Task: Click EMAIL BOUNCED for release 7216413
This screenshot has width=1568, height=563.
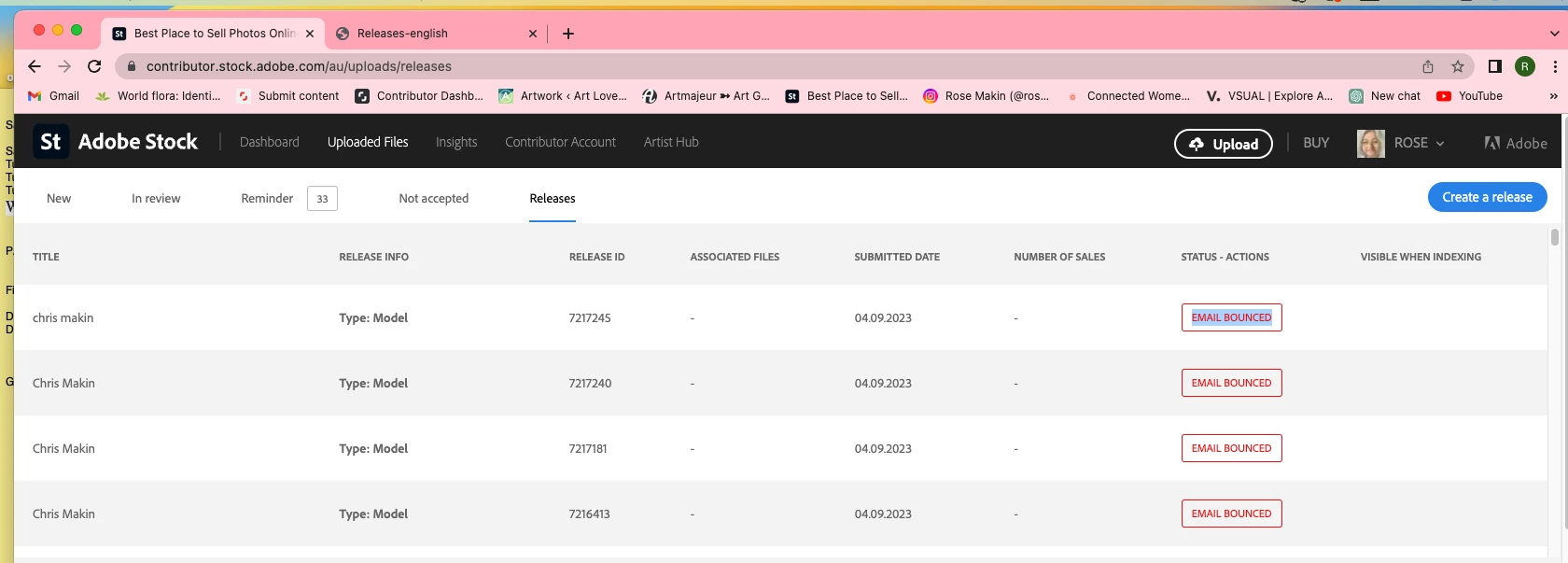Action: coord(1232,514)
